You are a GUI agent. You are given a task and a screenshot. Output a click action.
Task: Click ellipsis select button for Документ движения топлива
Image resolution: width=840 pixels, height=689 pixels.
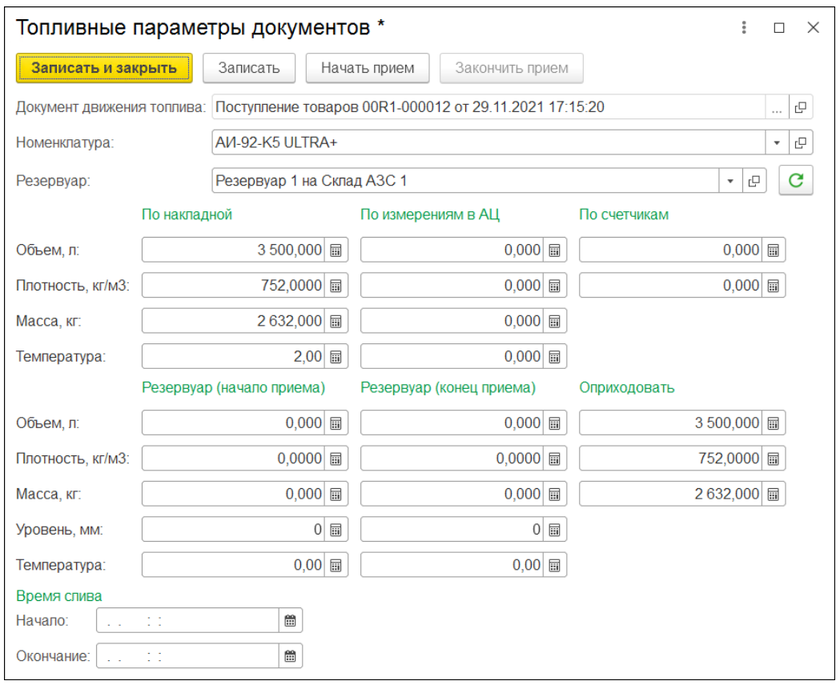777,108
